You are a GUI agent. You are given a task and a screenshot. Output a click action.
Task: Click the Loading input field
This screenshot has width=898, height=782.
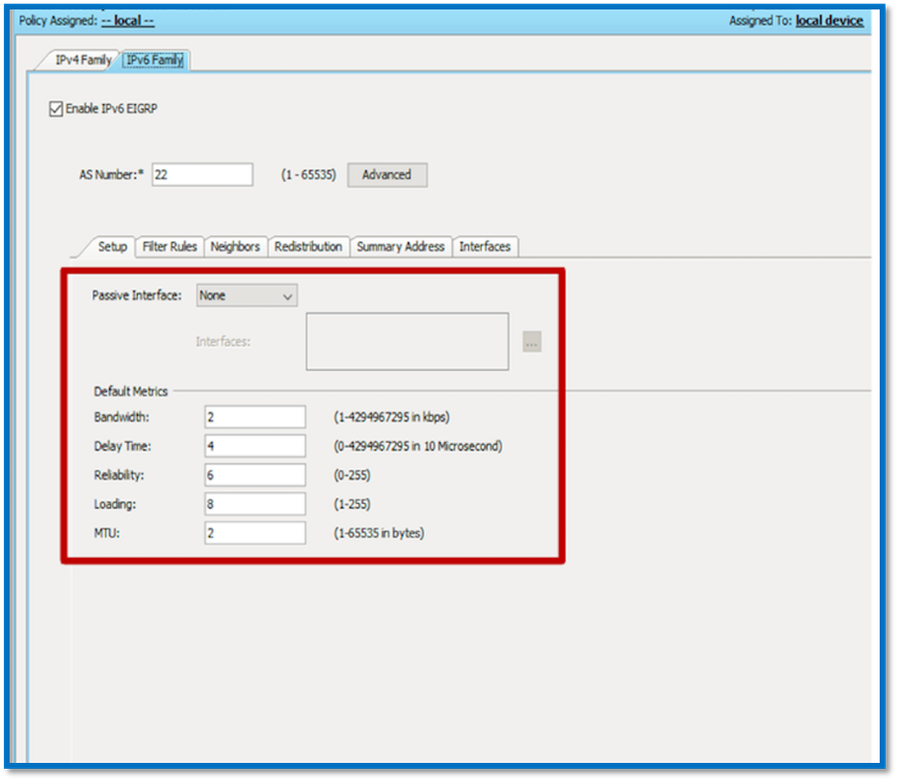point(255,504)
